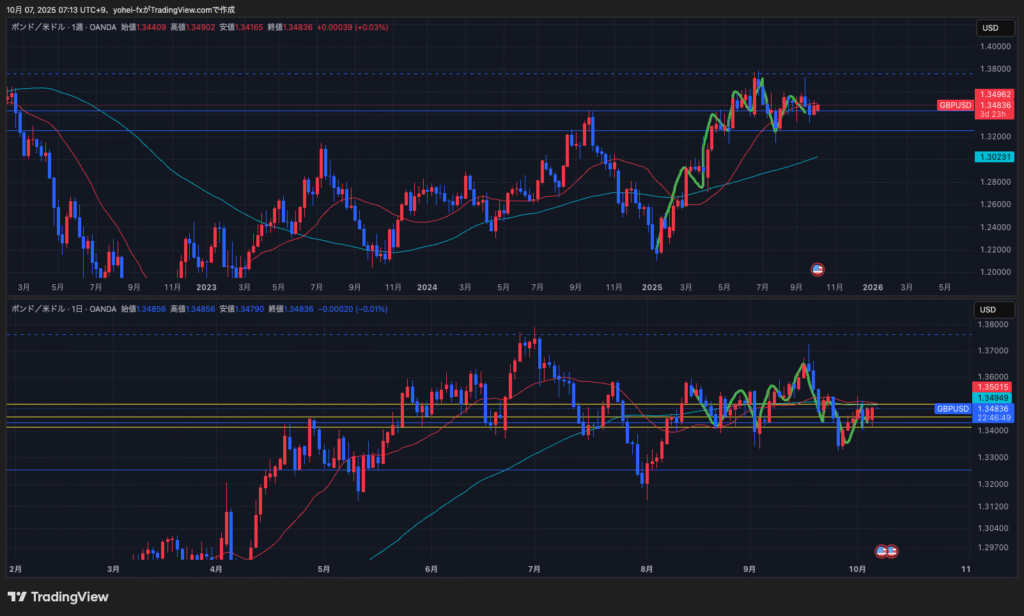Click the red GBPUSD price label on weekly chart
1024x616 pixels.
pos(955,105)
